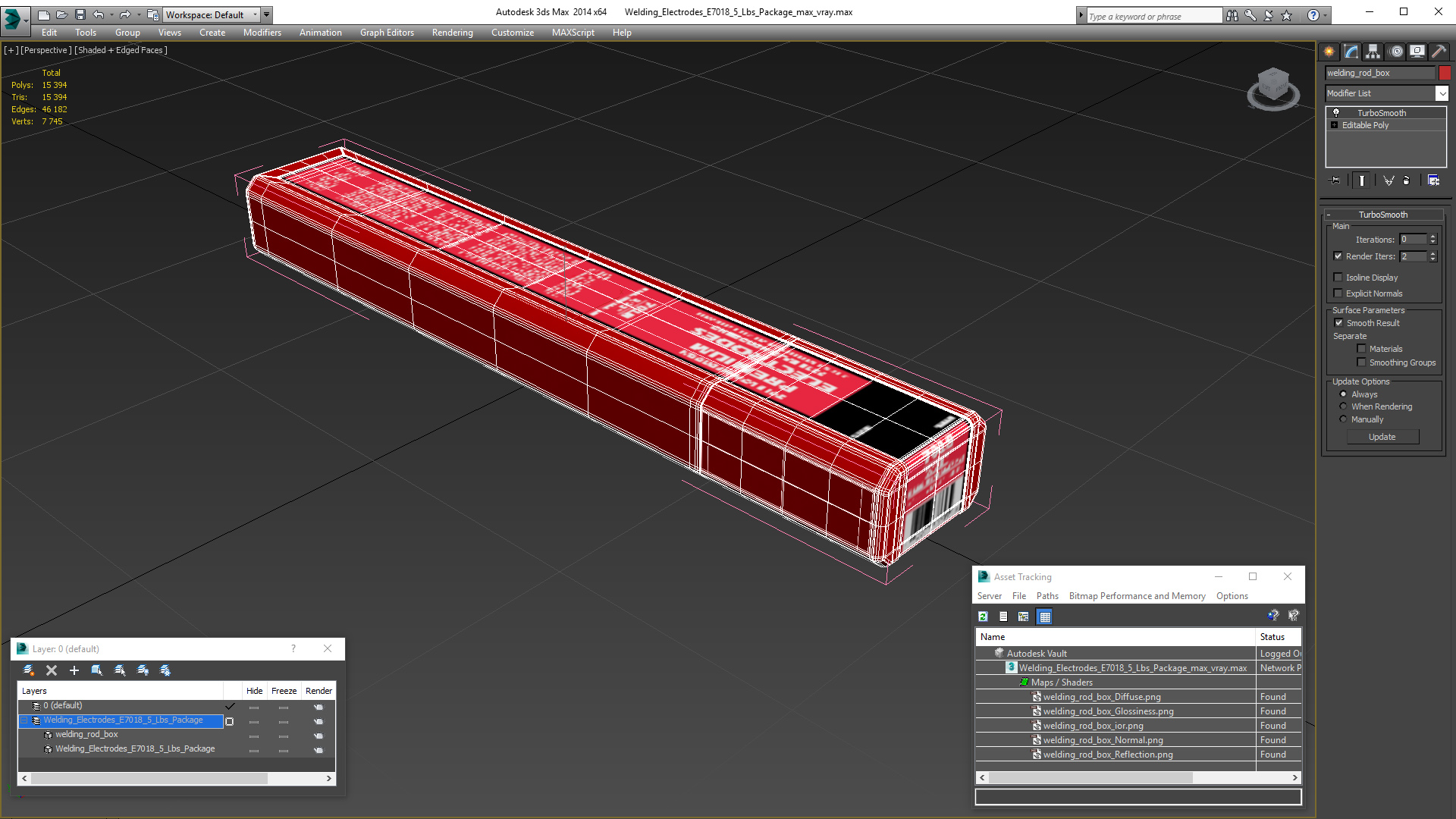The height and width of the screenshot is (819, 1456).
Task: Click Create New Layer icon in Layer window
Action: [29, 670]
